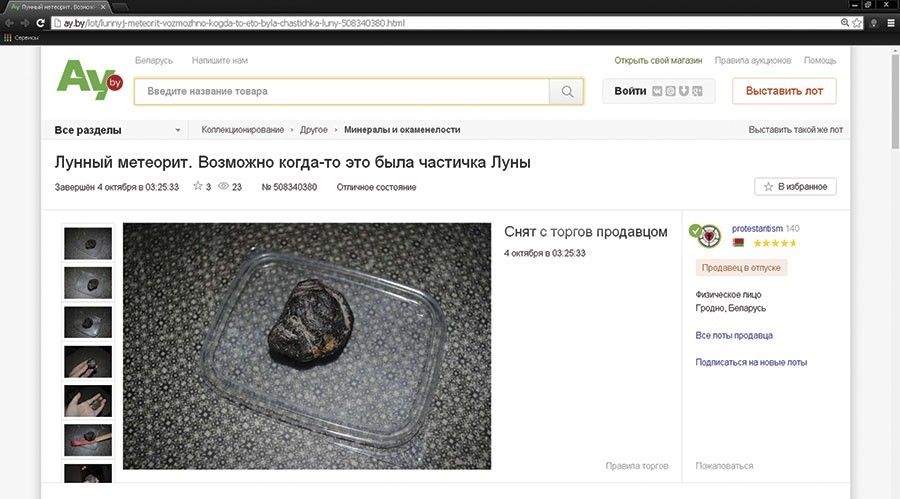Go to Минералы и окаменелости breadcrumb
900x499 pixels.
(x=402, y=130)
